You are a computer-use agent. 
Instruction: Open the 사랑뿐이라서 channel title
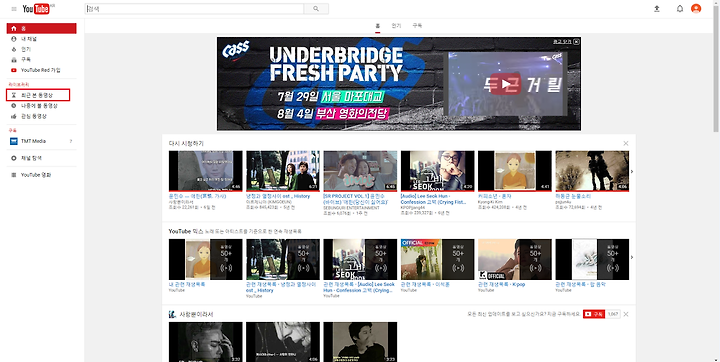[x=196, y=314]
